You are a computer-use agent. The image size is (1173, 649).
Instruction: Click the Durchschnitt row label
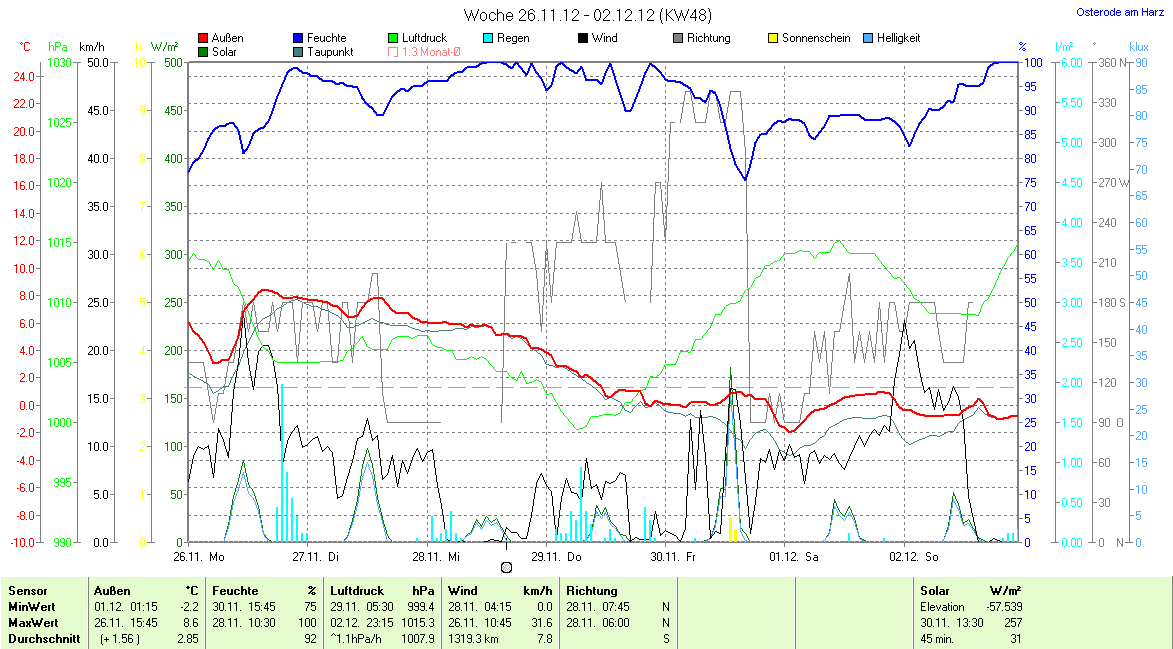(x=43, y=639)
